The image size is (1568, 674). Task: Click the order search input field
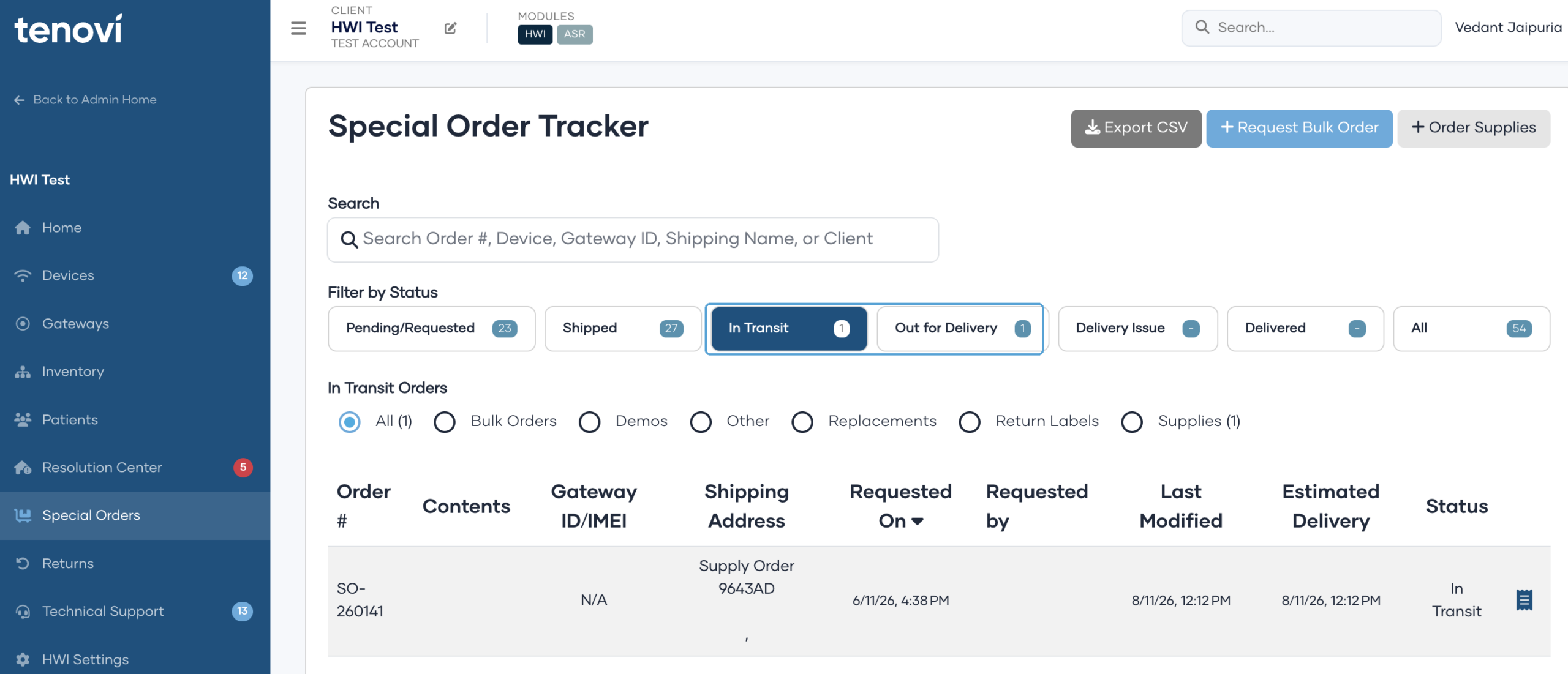(633, 239)
